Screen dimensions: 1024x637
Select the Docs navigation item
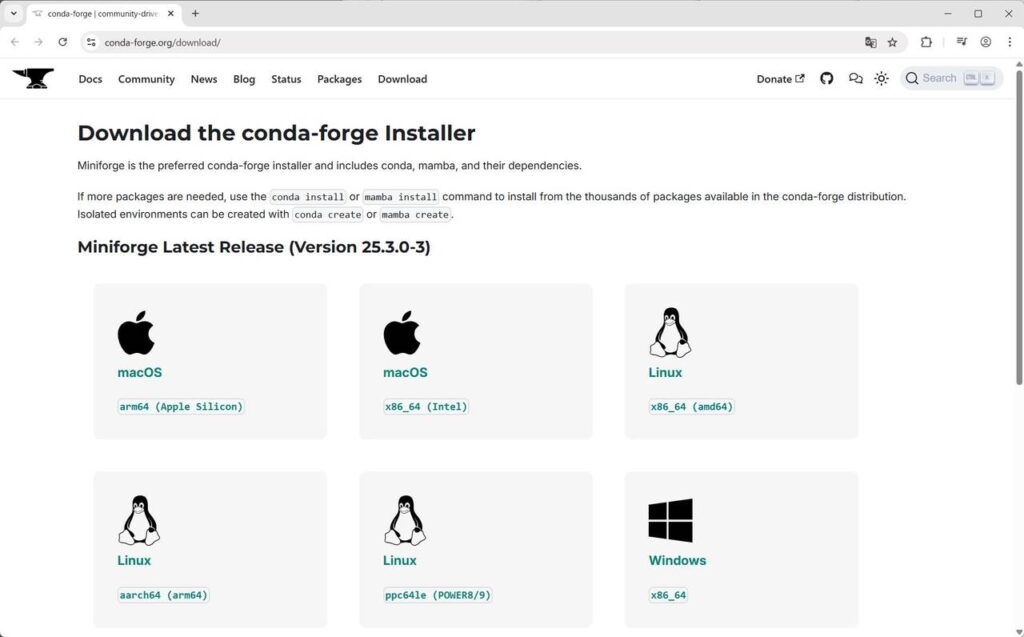tap(90, 79)
